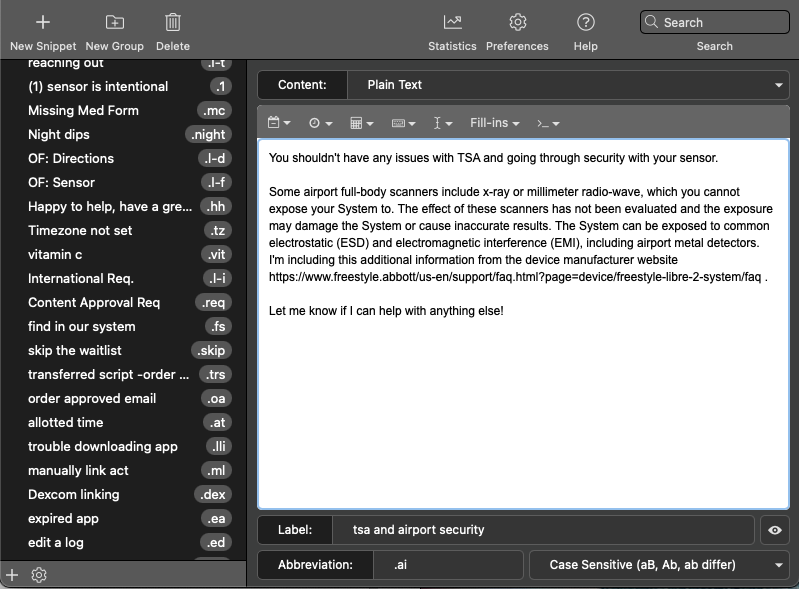Select the '(1) sensor is intentional' snippet
This screenshot has width=799, height=589.
point(123,87)
